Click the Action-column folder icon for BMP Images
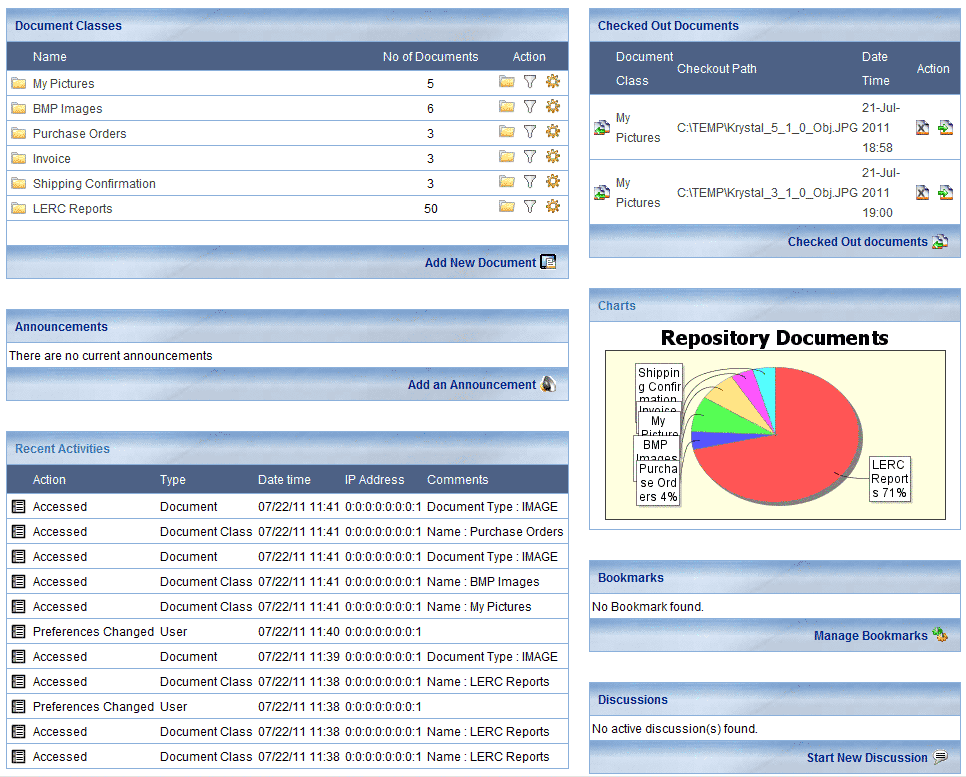 506,107
